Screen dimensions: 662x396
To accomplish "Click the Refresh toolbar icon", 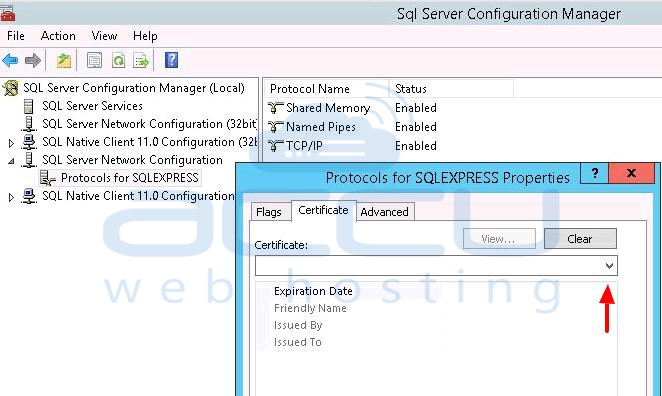I will point(118,61).
